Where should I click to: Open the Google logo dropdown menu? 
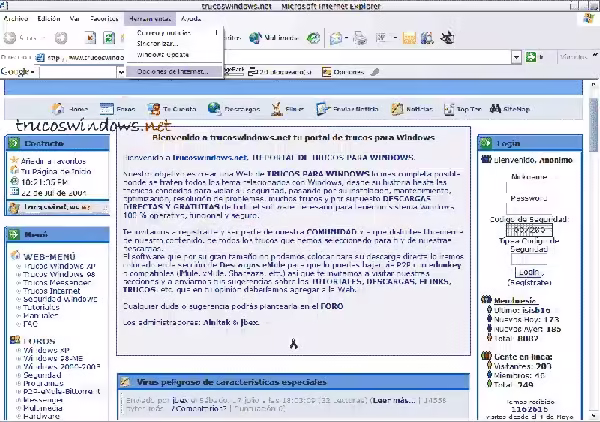tap(18, 72)
